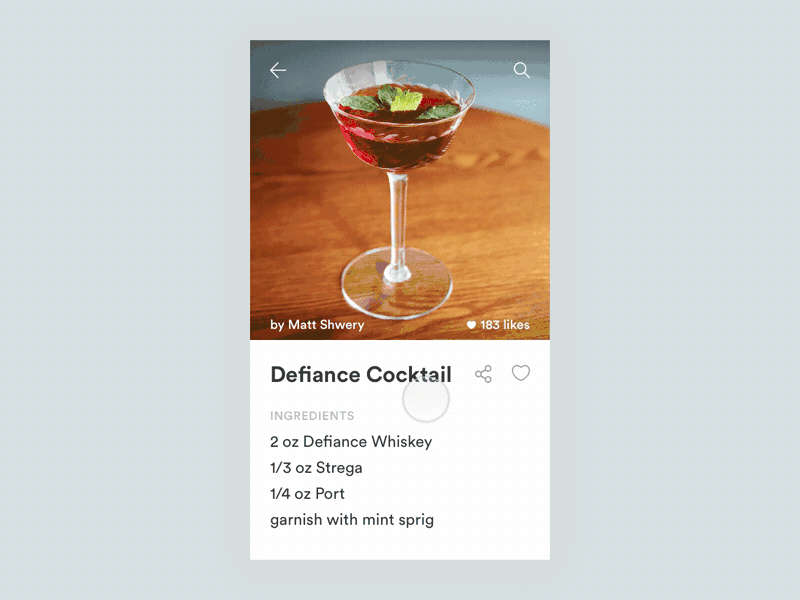Tap the garnish with mint sprig line
This screenshot has height=600, width=800.
[x=352, y=520]
